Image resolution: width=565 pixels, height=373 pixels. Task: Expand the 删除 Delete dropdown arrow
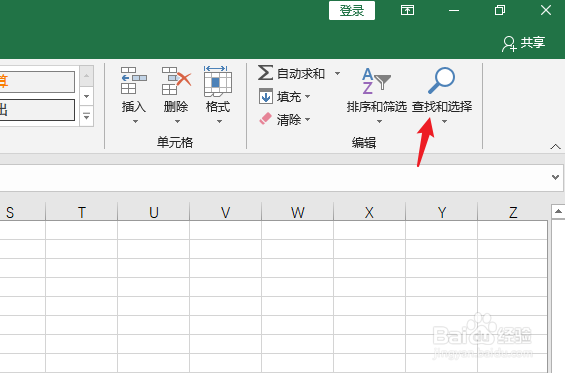click(177, 121)
